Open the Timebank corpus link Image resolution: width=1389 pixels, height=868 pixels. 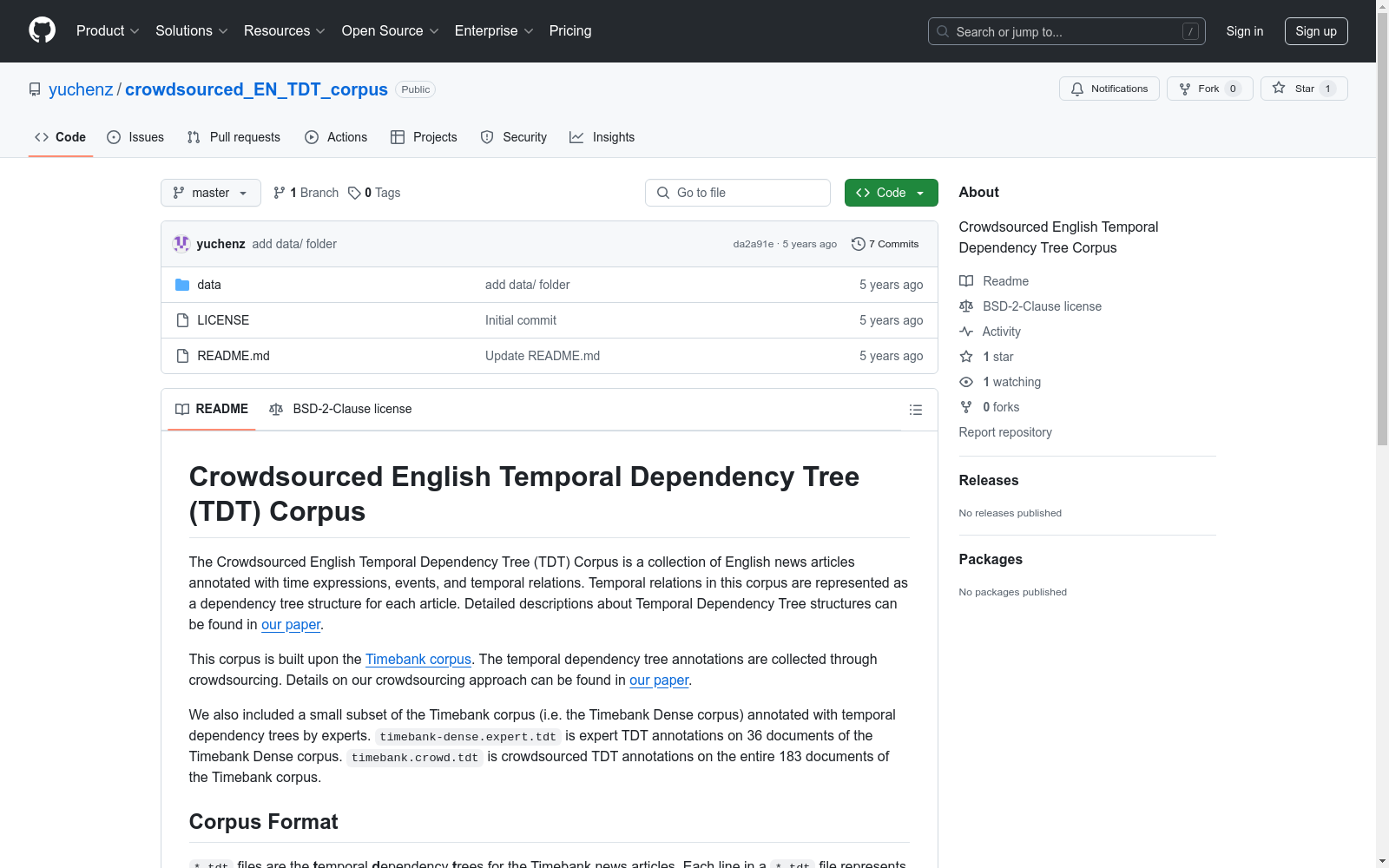418,660
